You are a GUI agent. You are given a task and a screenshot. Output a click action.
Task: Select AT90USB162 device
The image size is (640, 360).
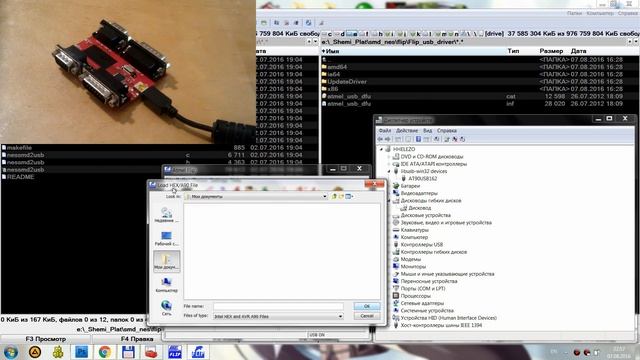tap(422, 179)
